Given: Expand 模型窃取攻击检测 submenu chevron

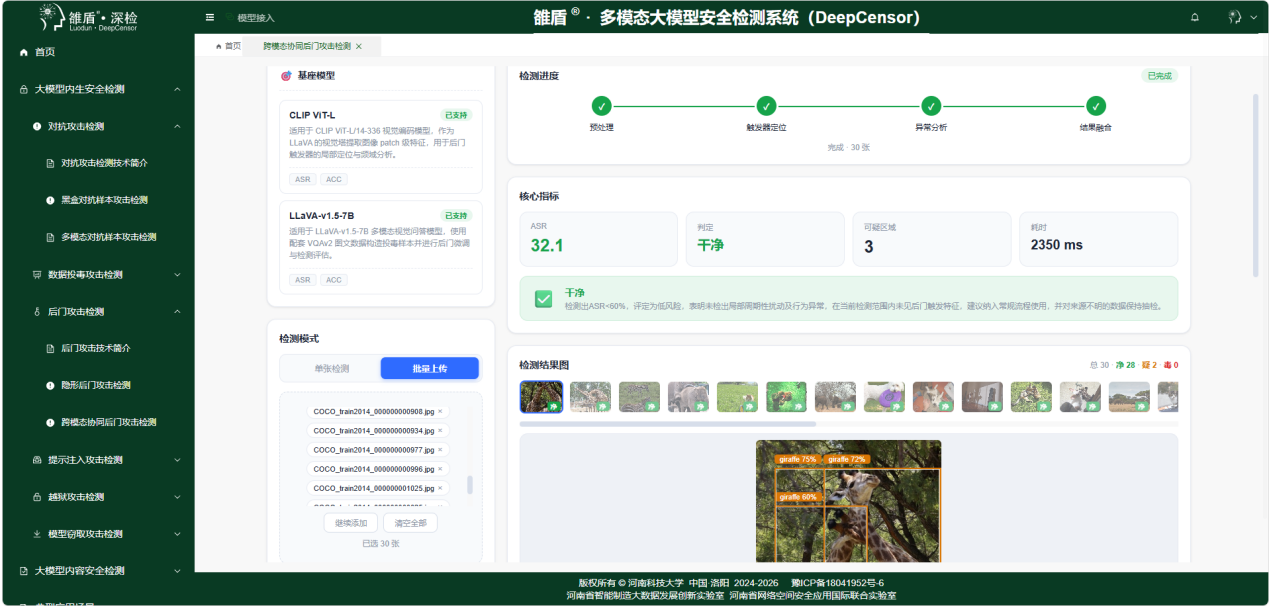Looking at the screenshot, I should click(177, 533).
